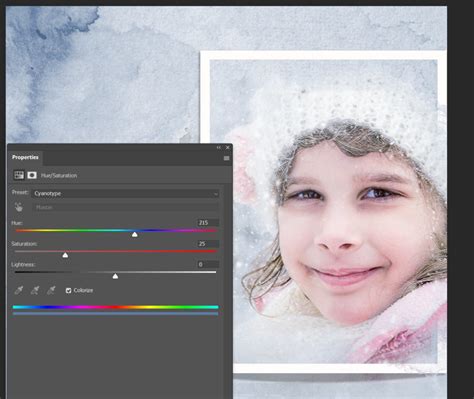Click the Lightness label
474x399 pixels.
pos(23,264)
